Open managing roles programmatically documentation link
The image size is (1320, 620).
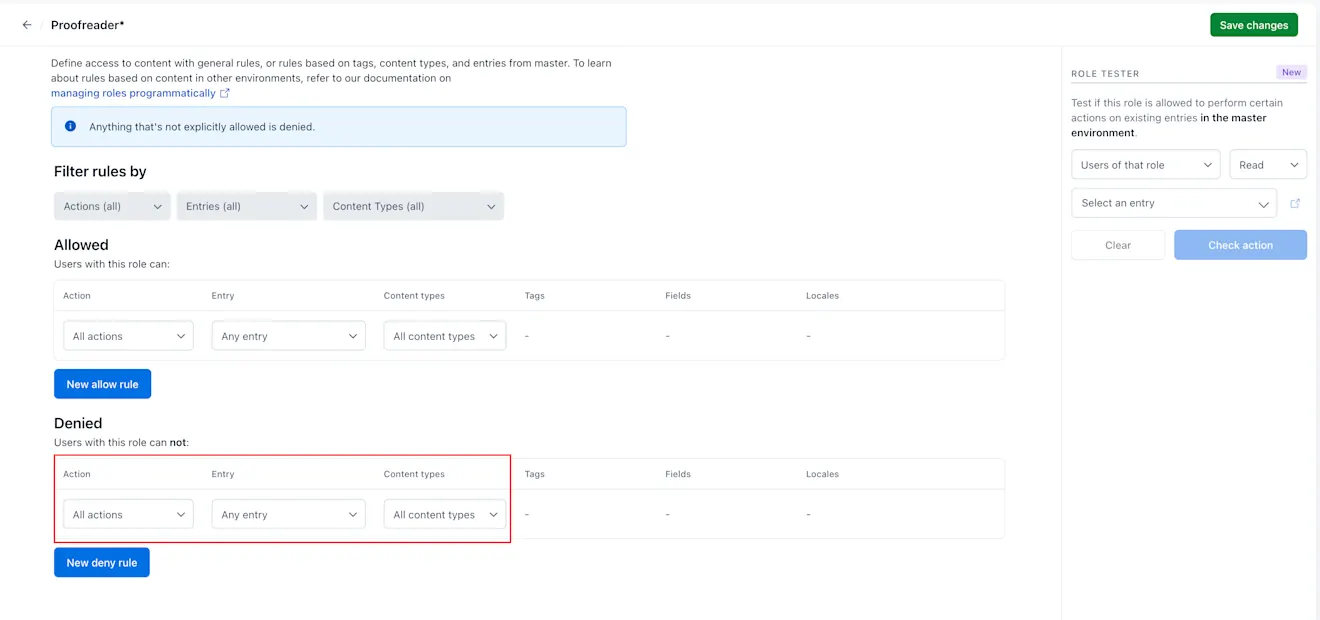[x=133, y=93]
